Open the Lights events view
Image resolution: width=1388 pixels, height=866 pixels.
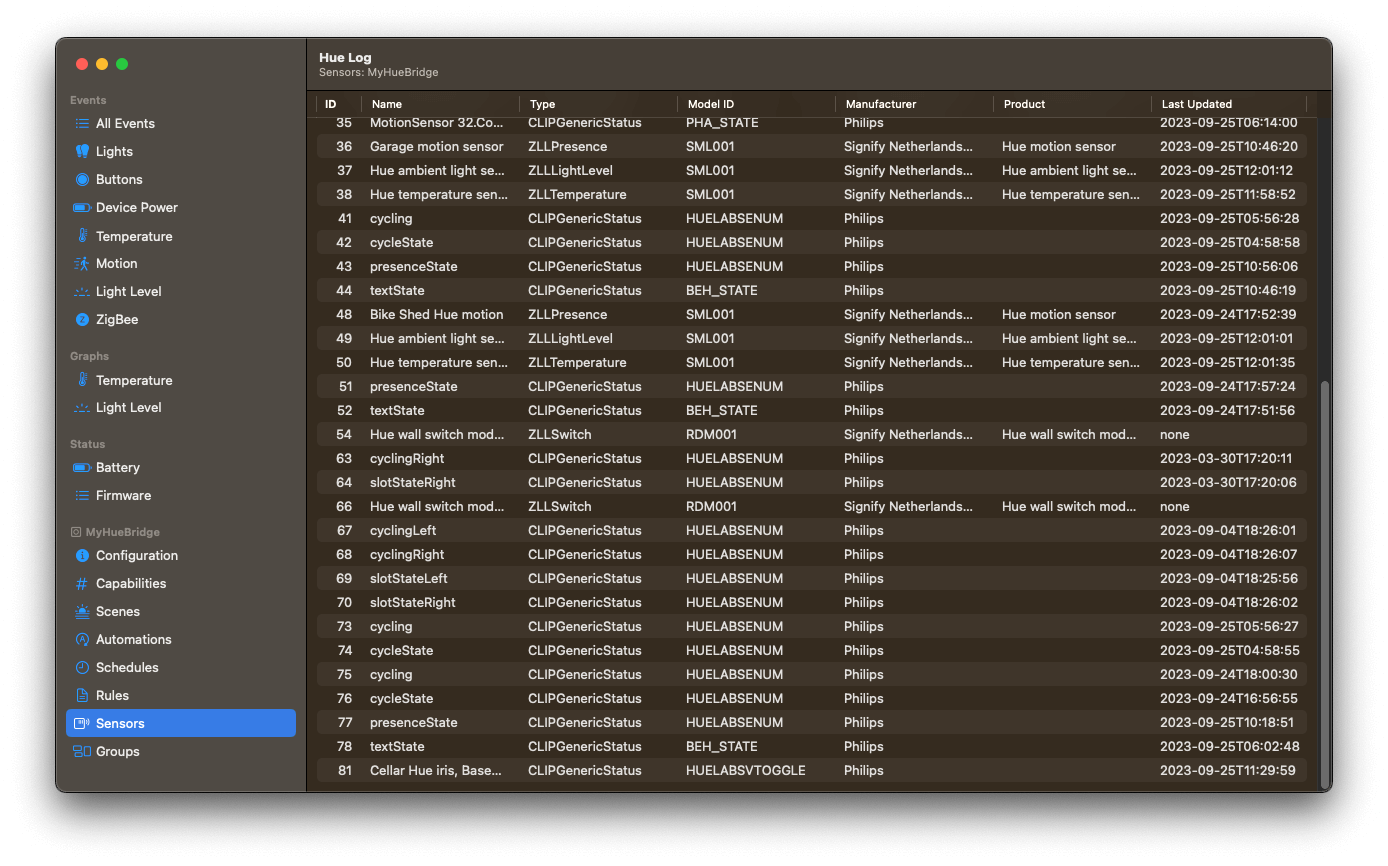[113, 151]
